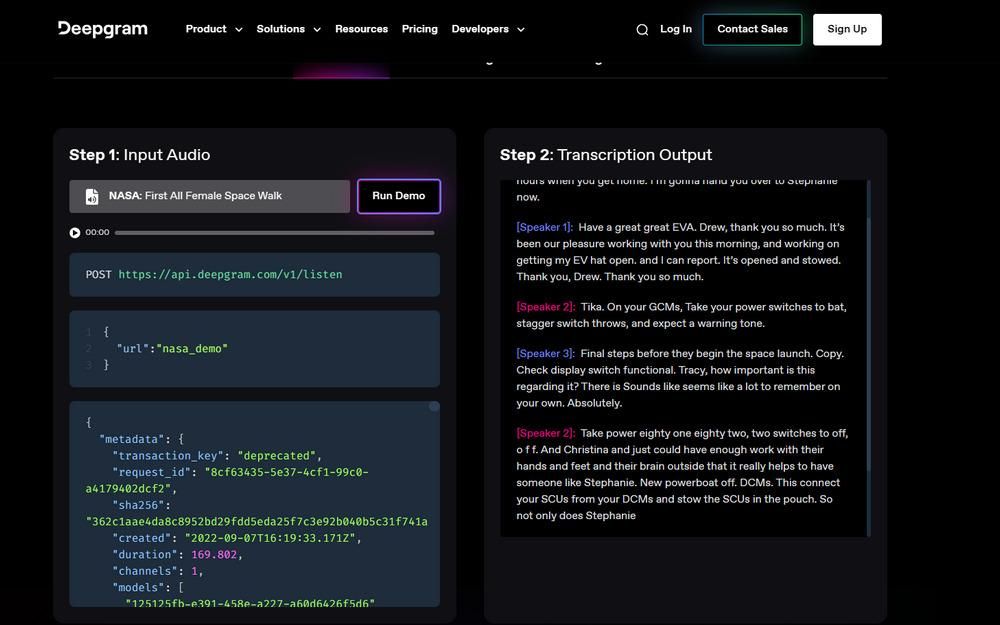
Task: Click the Sign Up button
Action: [x=847, y=29]
